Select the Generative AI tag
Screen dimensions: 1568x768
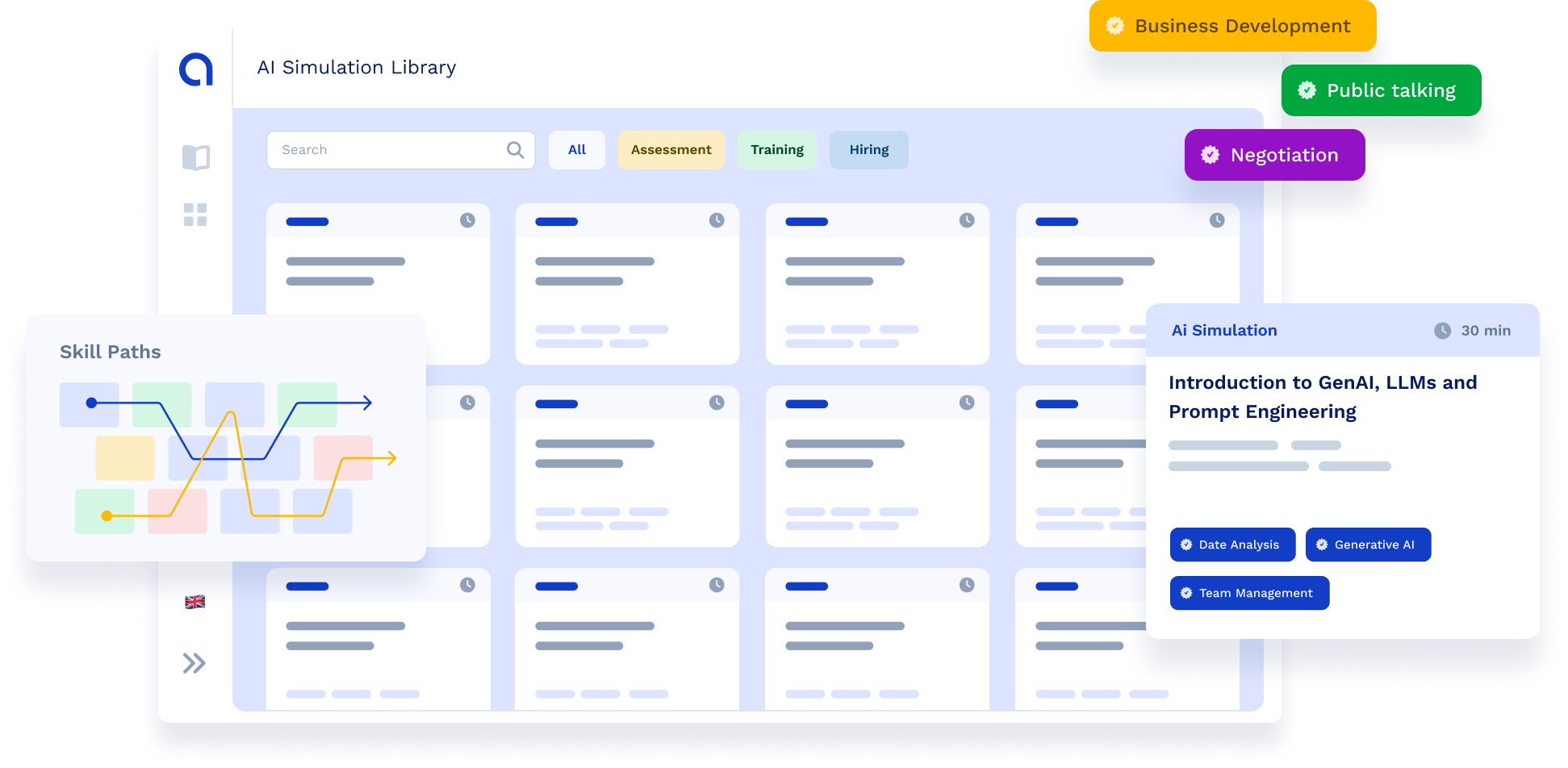click(1368, 545)
